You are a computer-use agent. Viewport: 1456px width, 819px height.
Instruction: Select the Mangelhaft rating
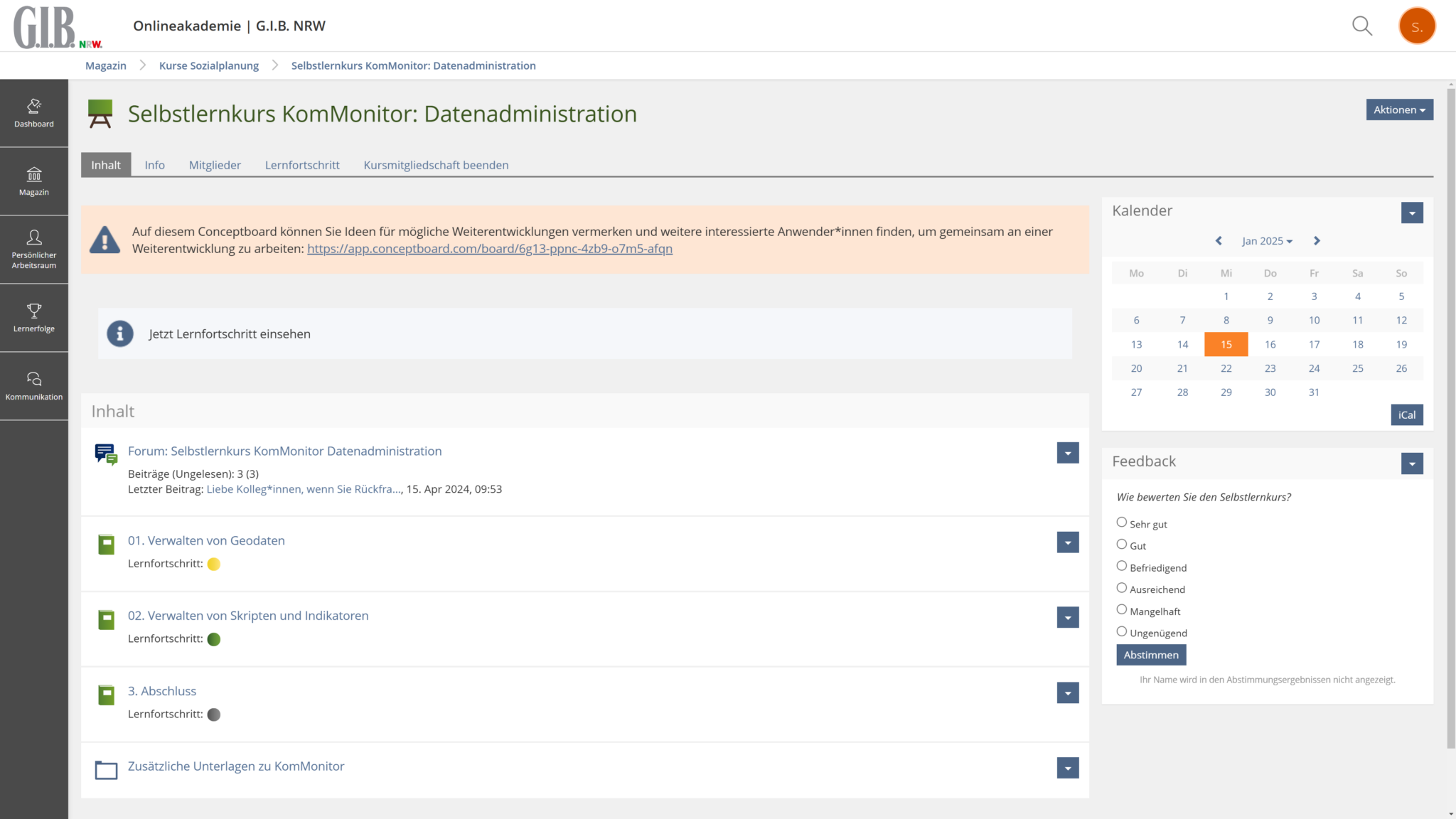tap(1122, 610)
